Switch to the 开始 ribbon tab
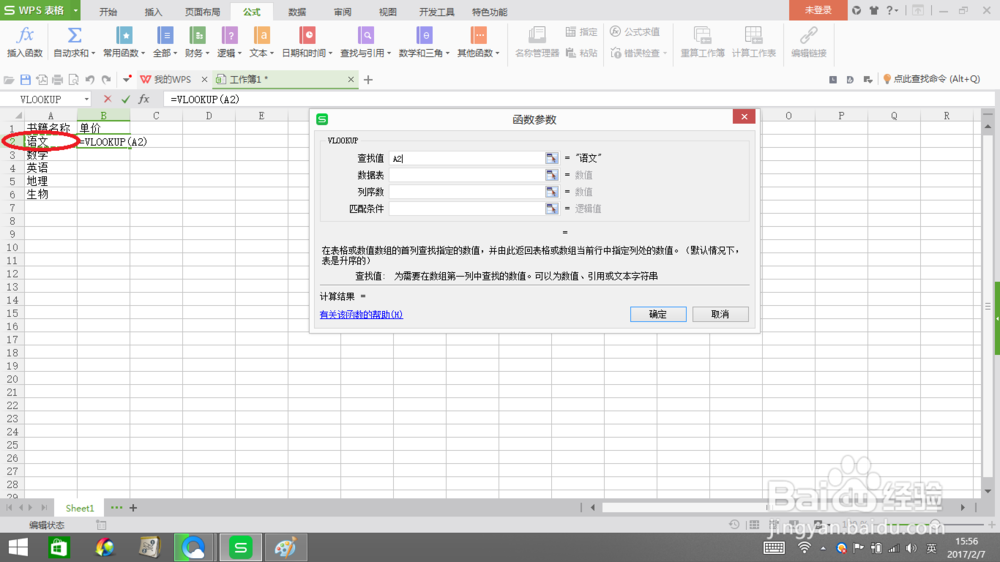 click(108, 12)
